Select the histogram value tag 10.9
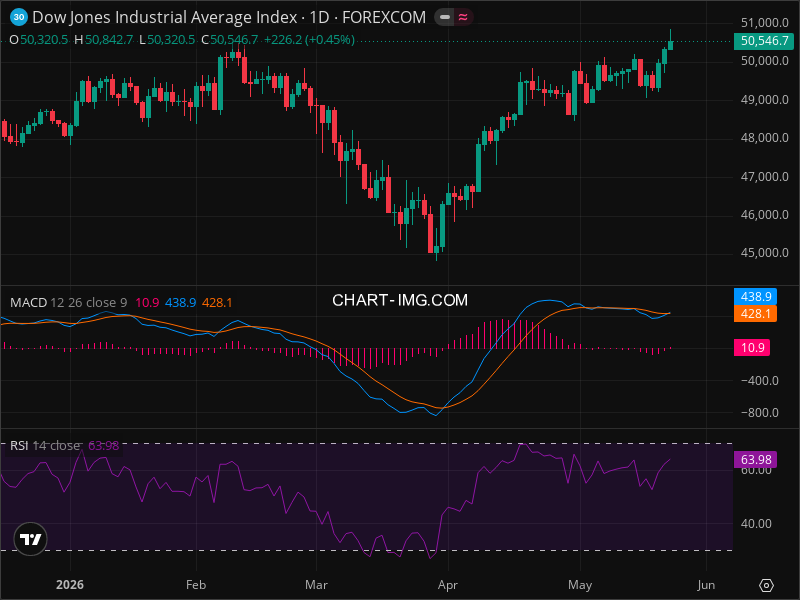The image size is (800, 600). (752, 347)
